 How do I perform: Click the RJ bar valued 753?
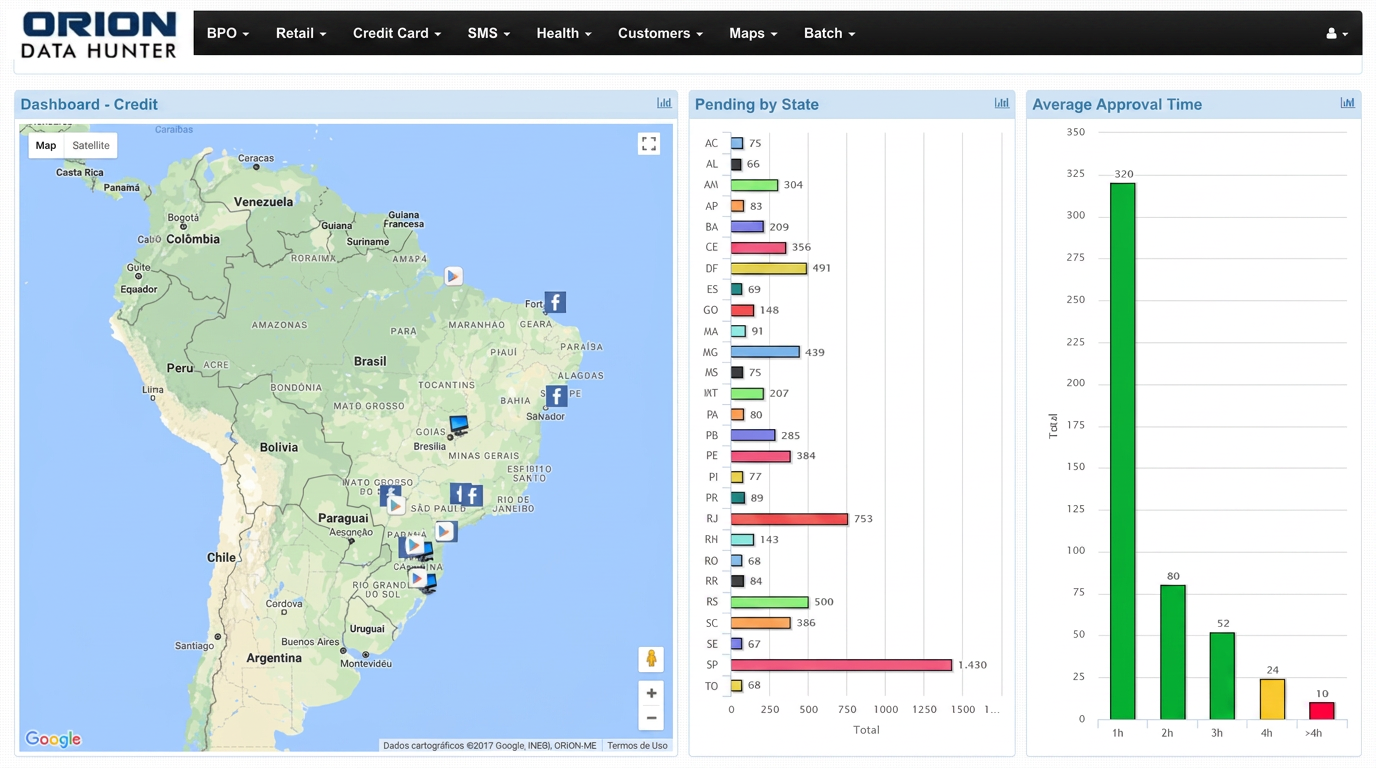point(789,519)
